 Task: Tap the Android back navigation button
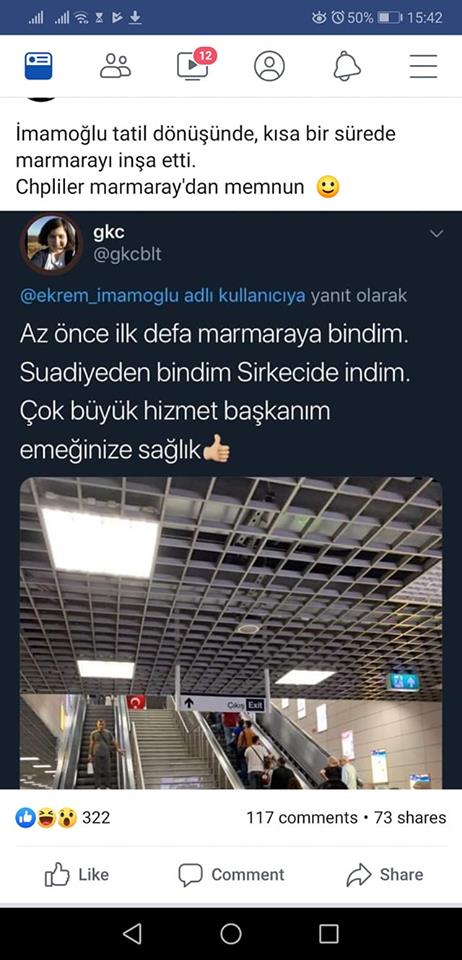(132, 934)
